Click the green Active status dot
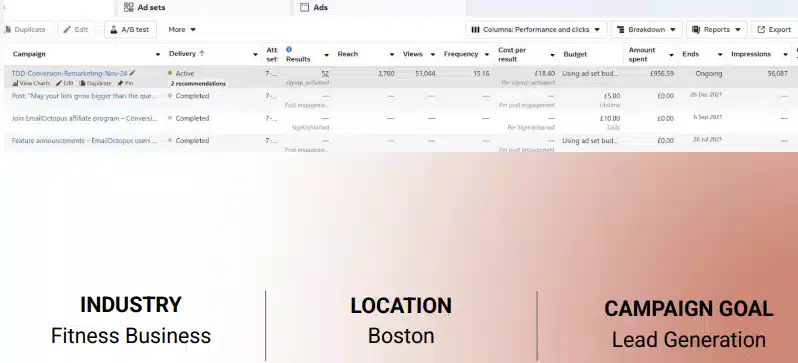Screen dimensions: 798x363 (170, 73)
